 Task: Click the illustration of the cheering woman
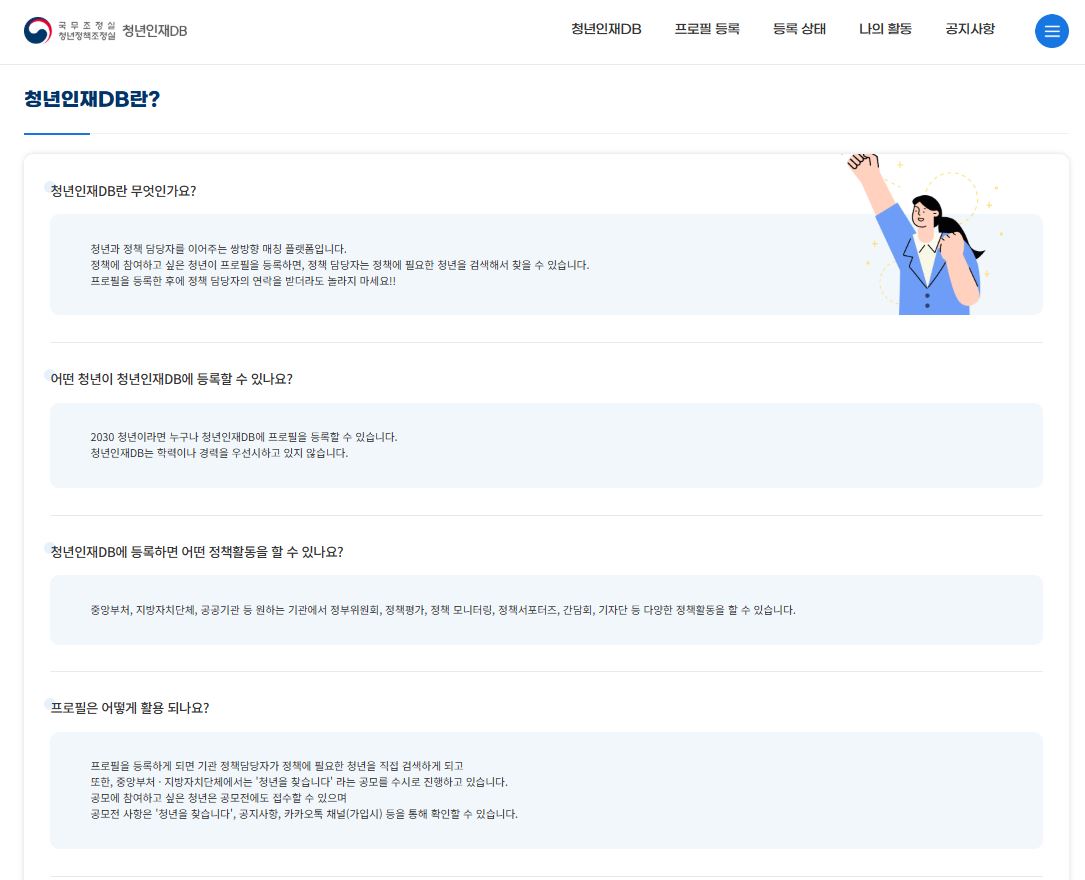tap(925, 235)
